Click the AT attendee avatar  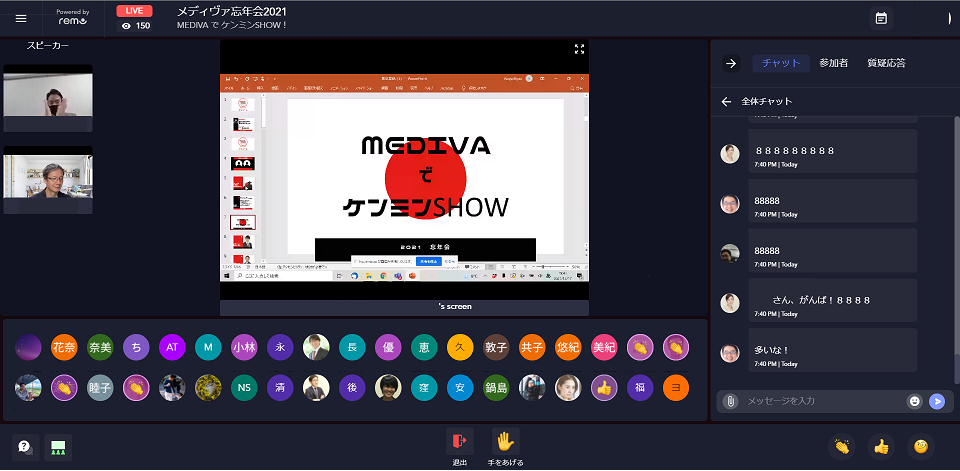click(172, 347)
